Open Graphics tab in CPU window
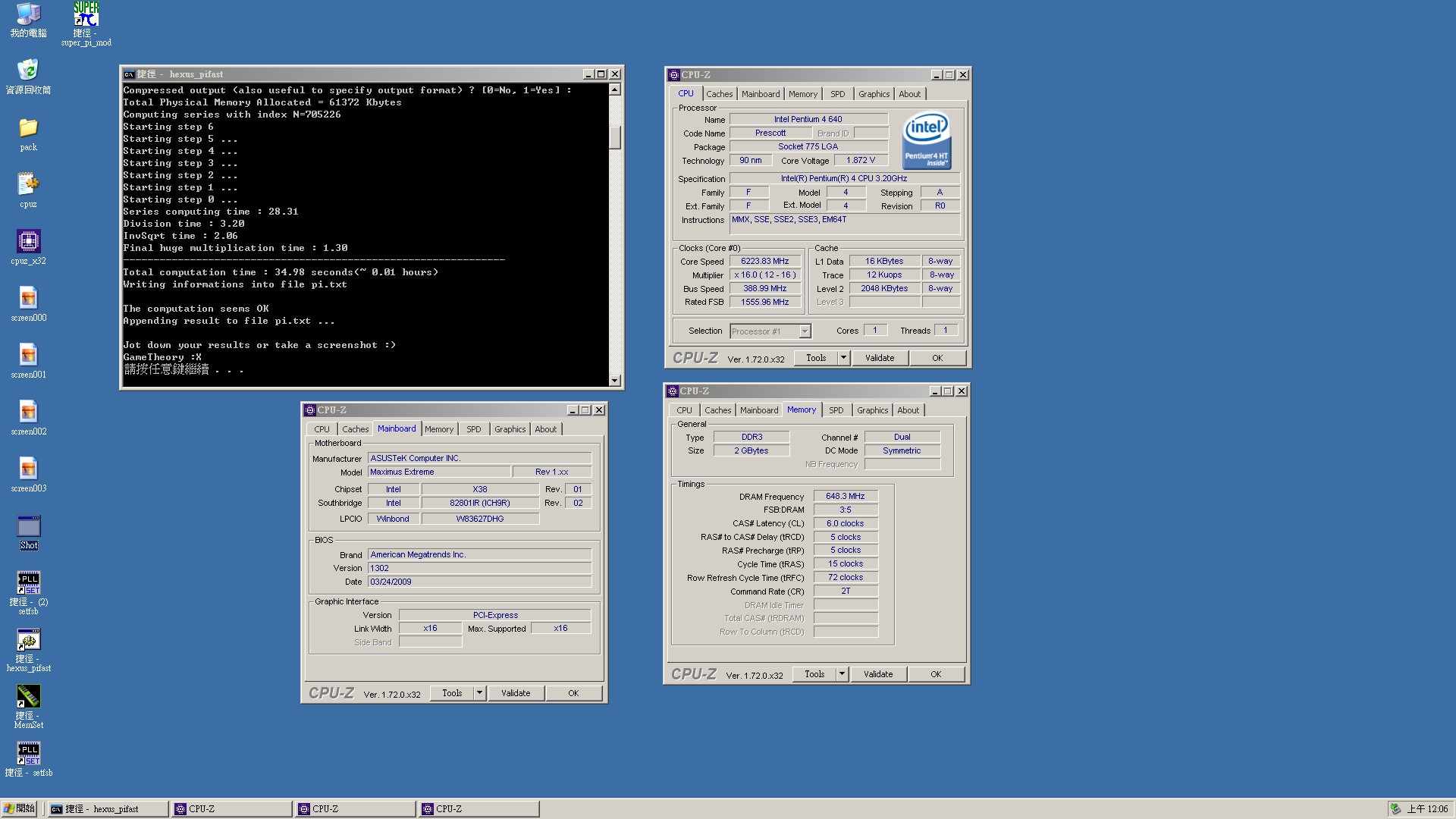The height and width of the screenshot is (819, 1456). tap(874, 94)
